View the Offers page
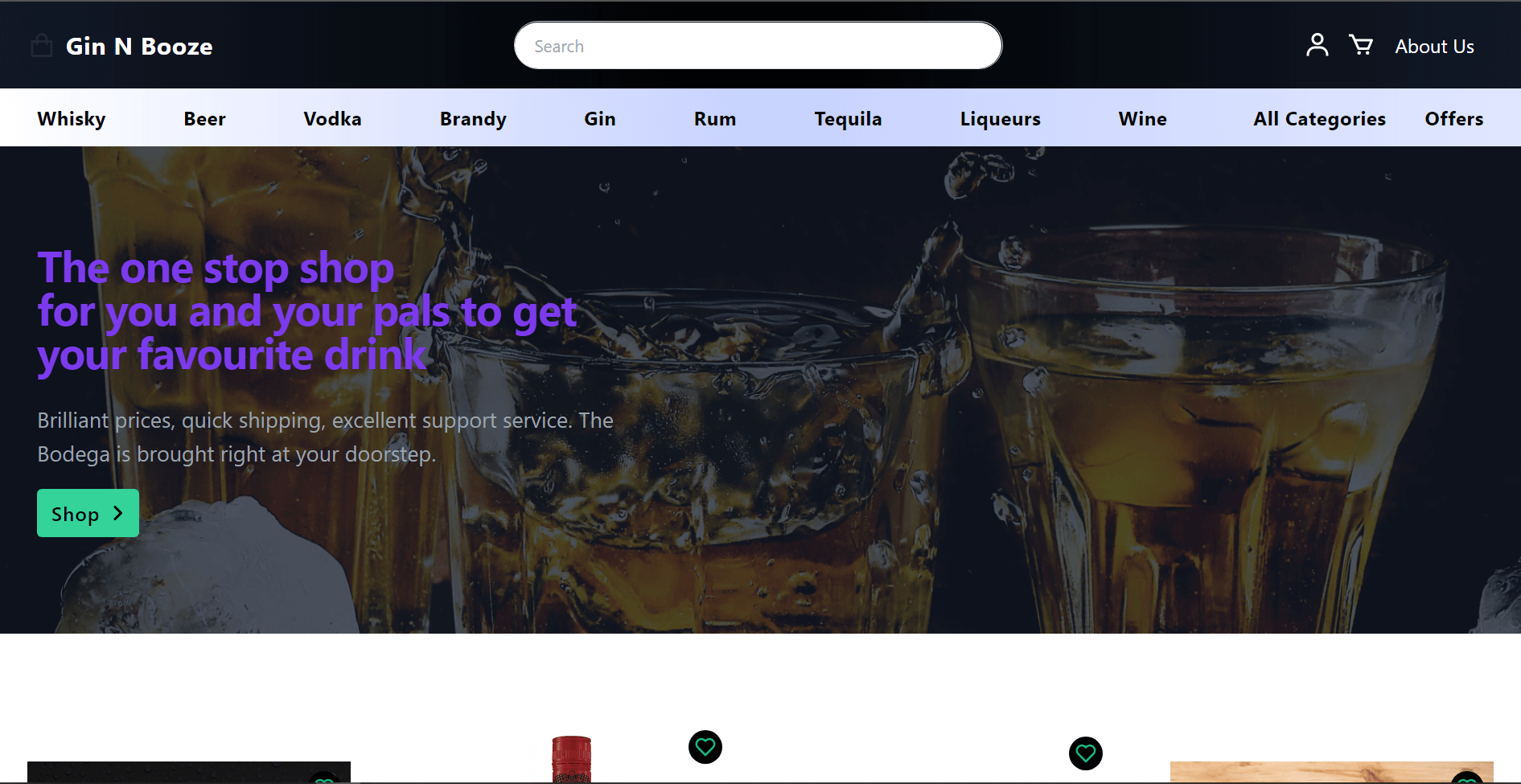 coord(1453,119)
